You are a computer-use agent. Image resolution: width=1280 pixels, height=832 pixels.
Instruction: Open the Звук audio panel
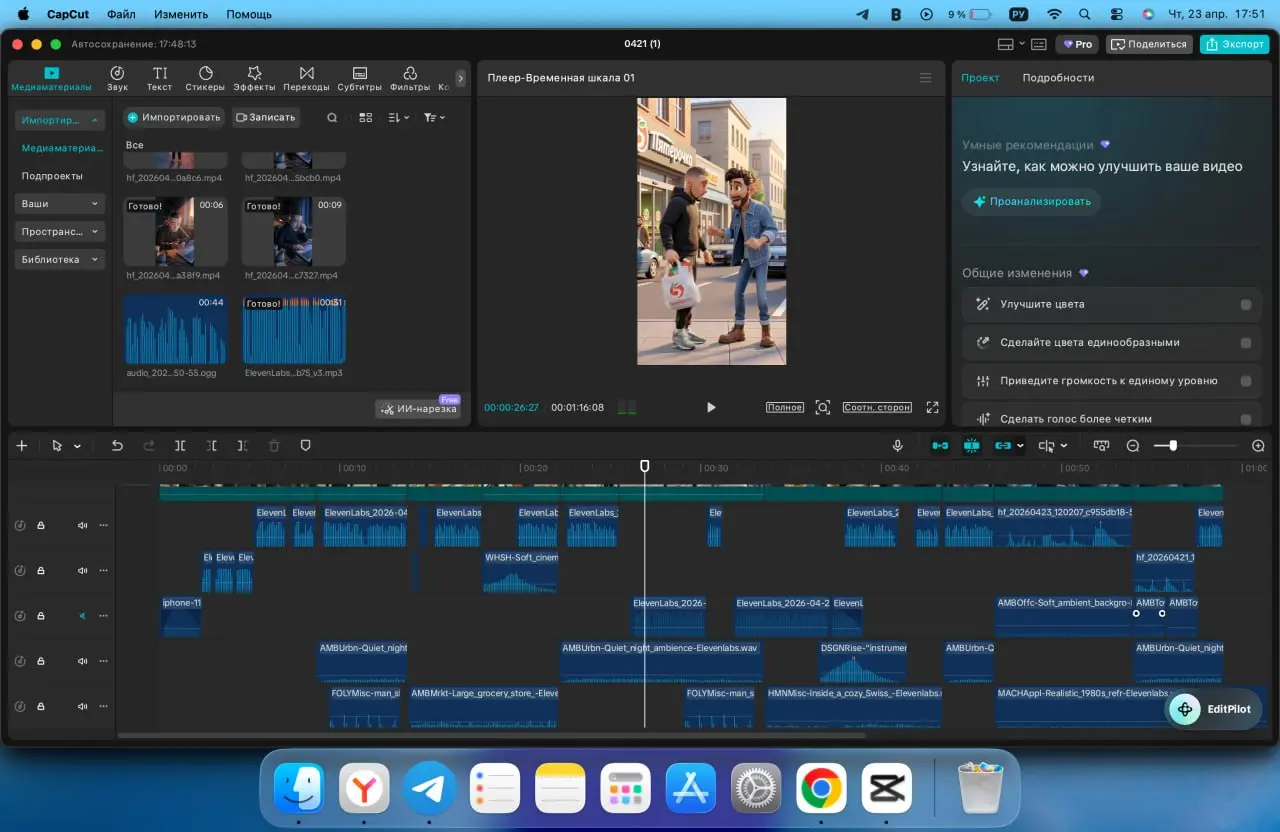[117, 79]
